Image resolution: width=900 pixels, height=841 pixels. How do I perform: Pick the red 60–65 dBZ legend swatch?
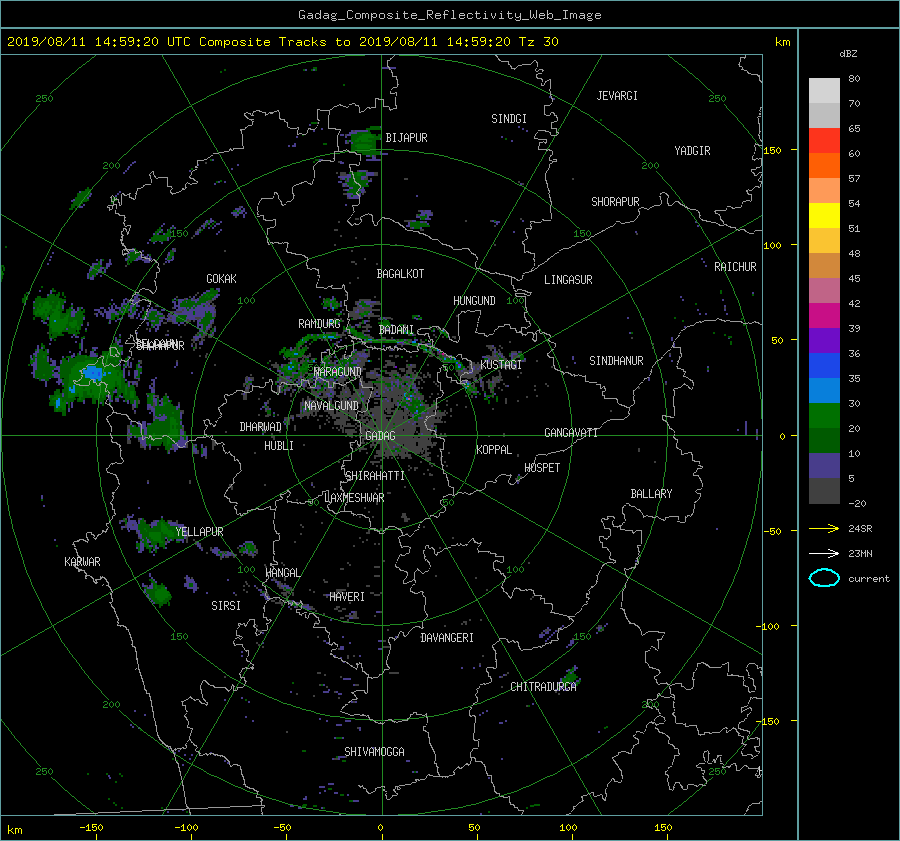[x=824, y=141]
